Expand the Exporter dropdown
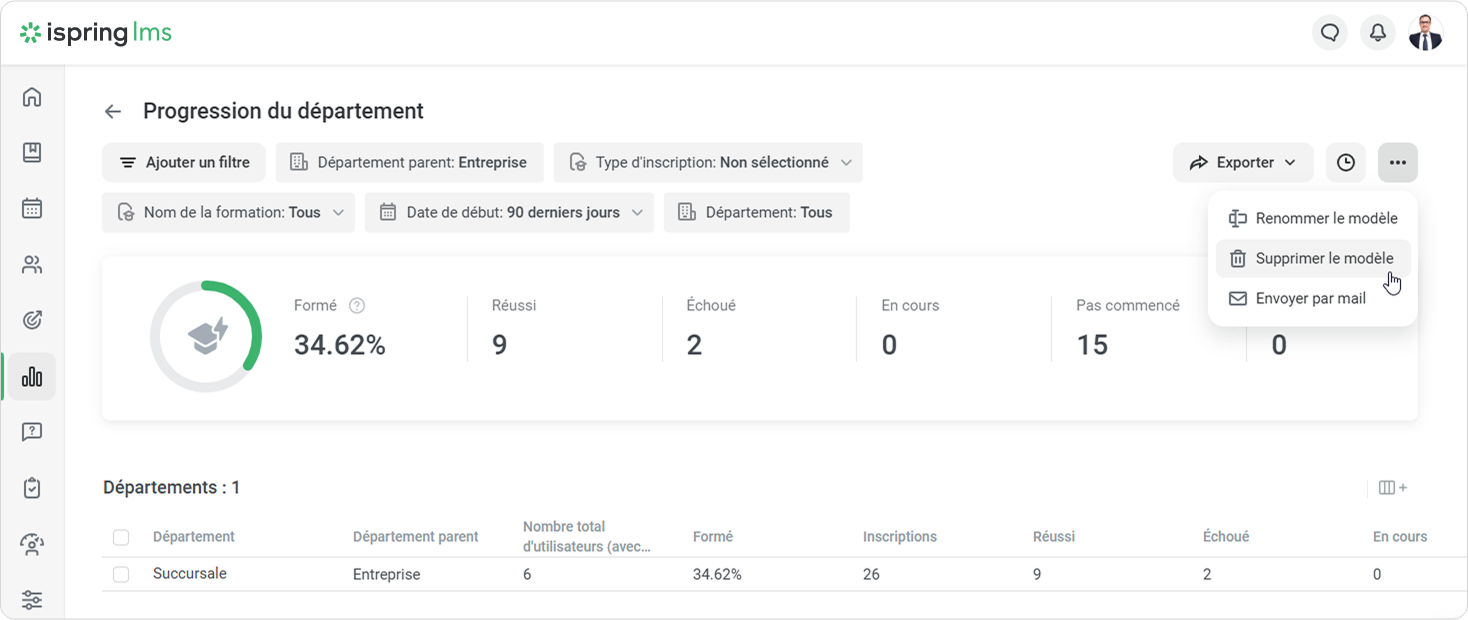The width and height of the screenshot is (1468, 620). pyautogui.click(x=1242, y=163)
